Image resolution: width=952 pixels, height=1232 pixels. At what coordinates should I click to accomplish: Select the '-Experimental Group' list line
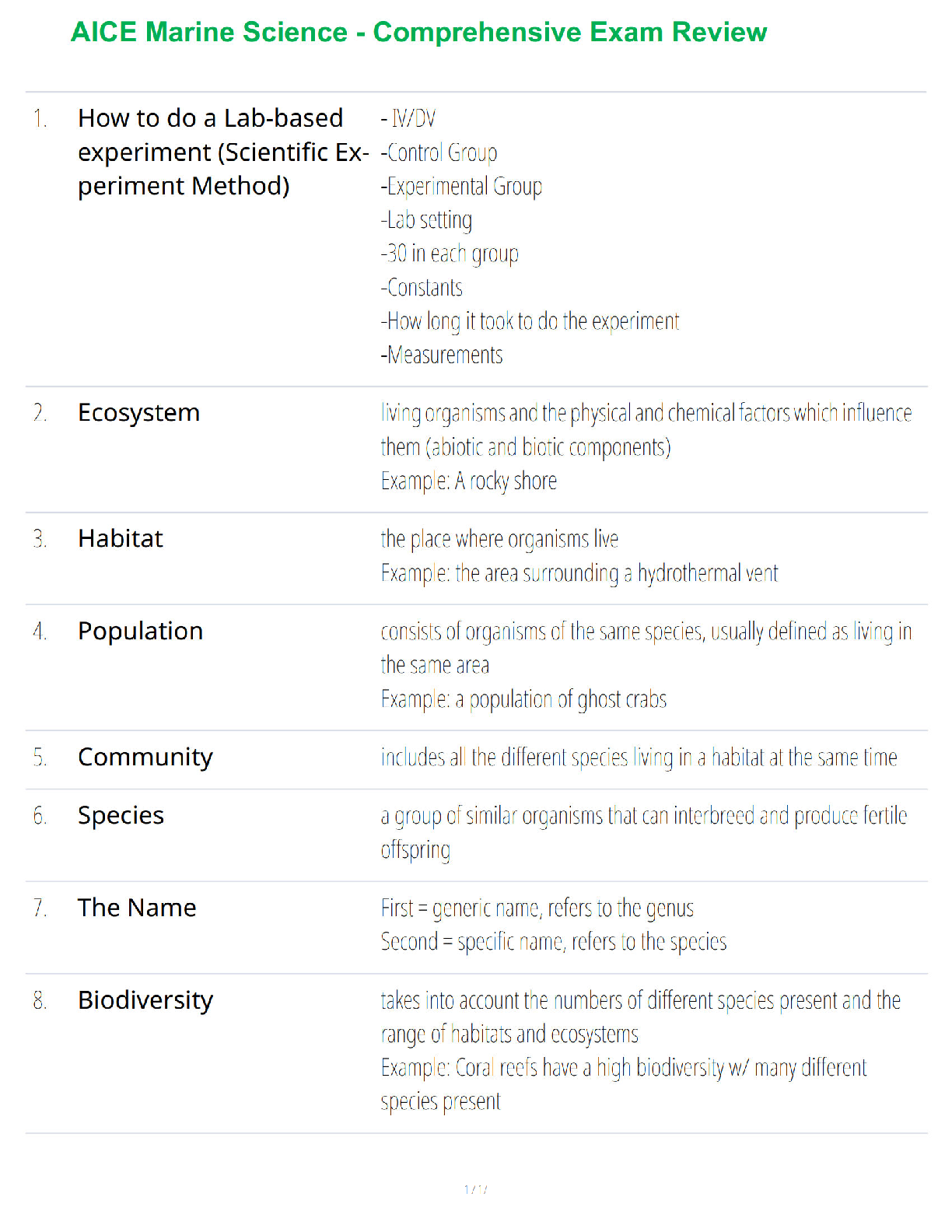pos(462,187)
